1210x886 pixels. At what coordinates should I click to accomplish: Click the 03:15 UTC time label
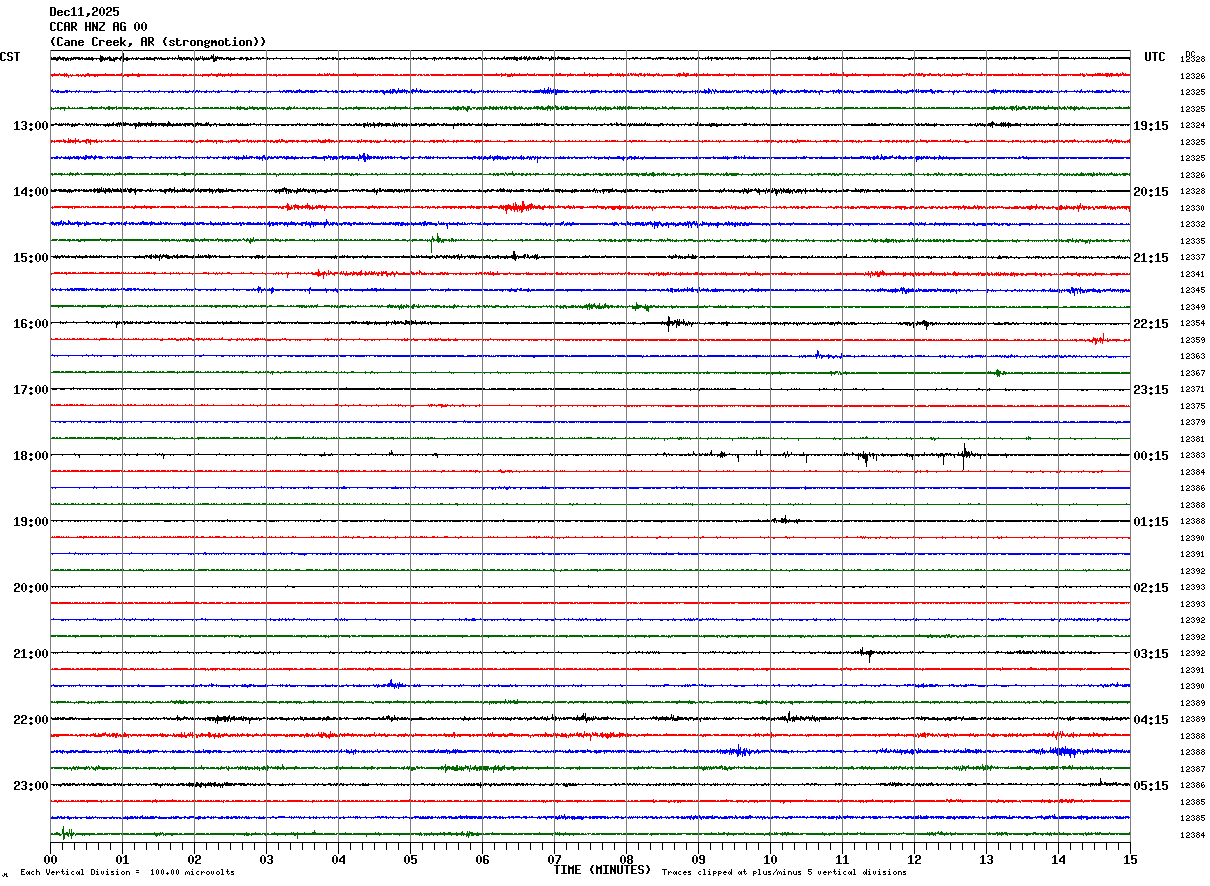pos(1151,654)
